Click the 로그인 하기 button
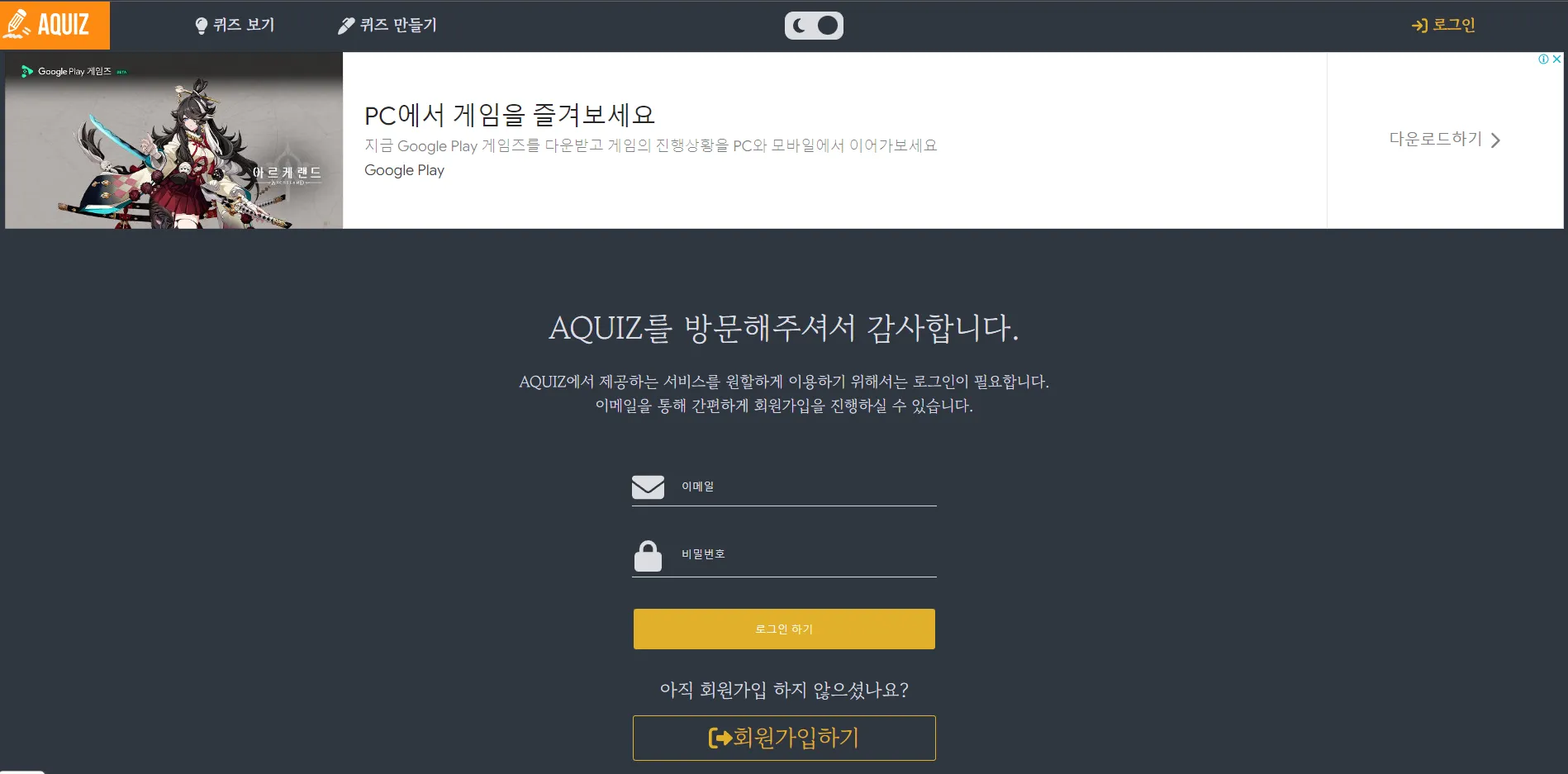Viewport: 1568px width, 774px height. 784,629
